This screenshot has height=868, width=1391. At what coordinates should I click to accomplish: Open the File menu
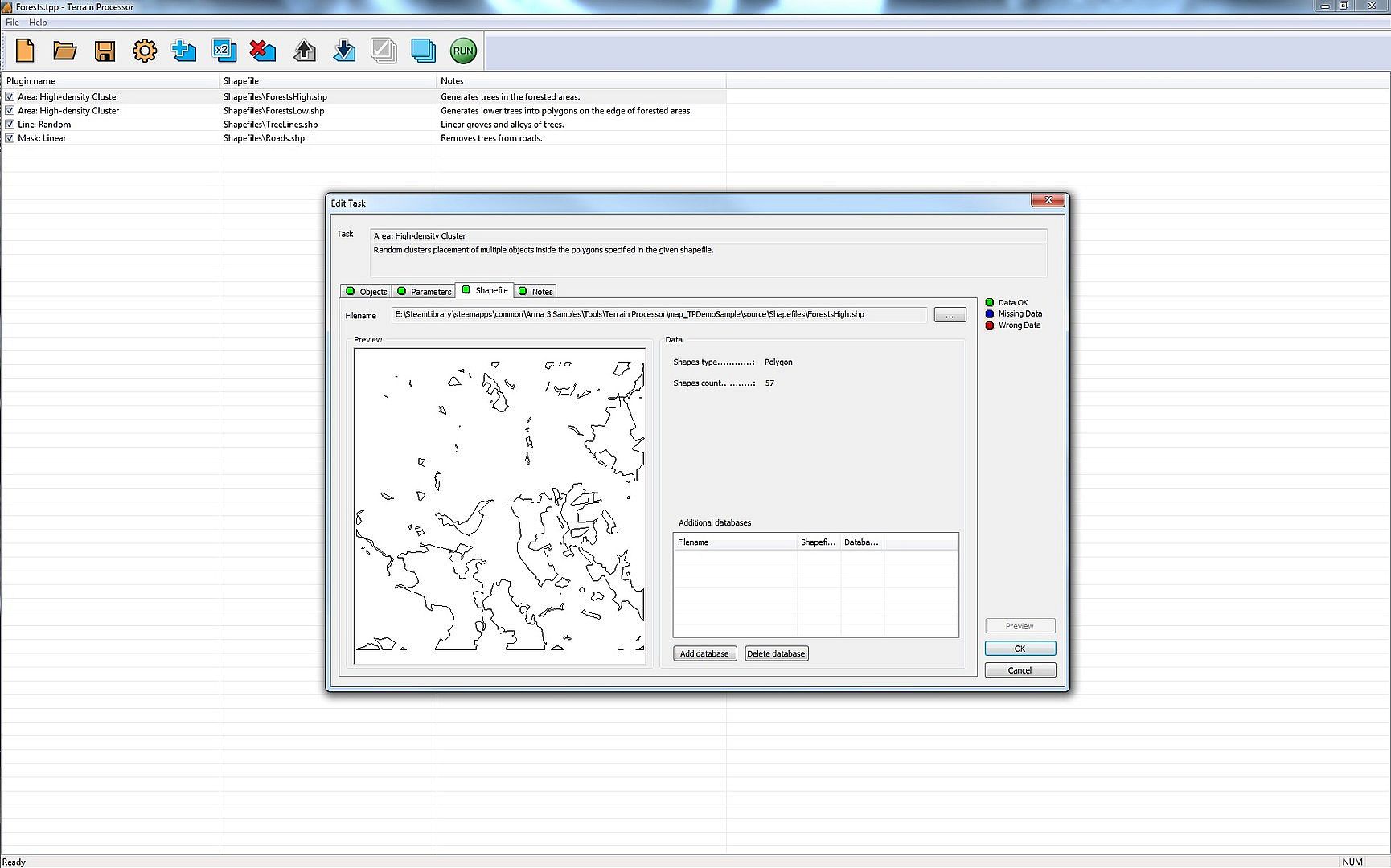click(12, 23)
